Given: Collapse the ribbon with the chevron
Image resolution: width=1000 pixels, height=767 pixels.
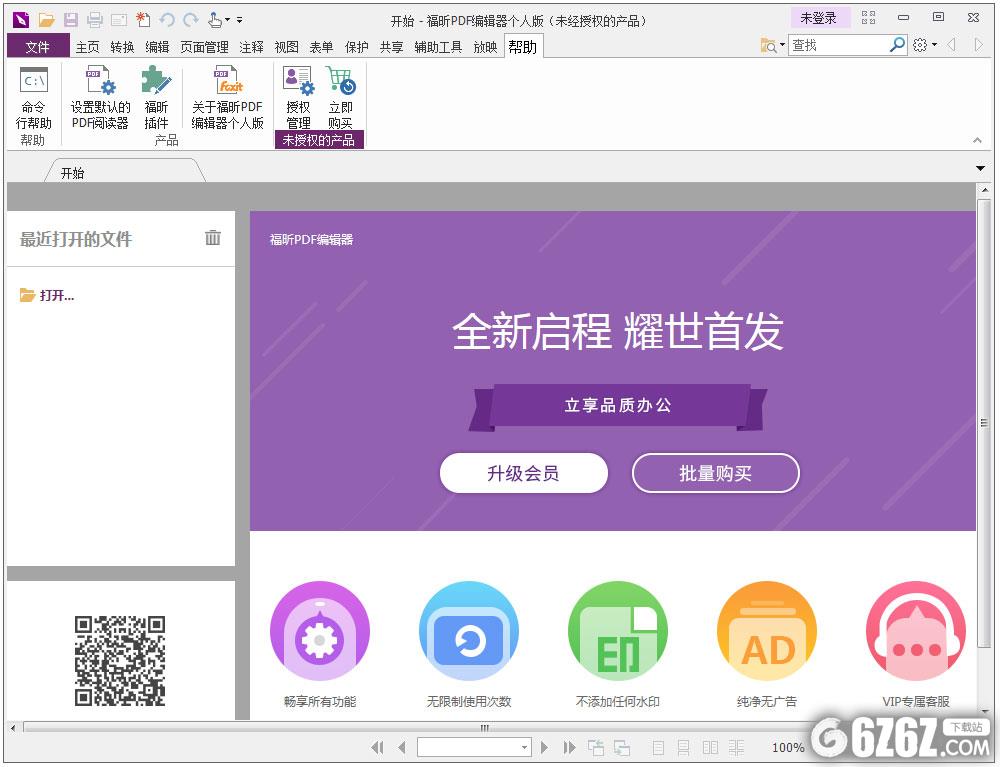Looking at the screenshot, I should (977, 140).
